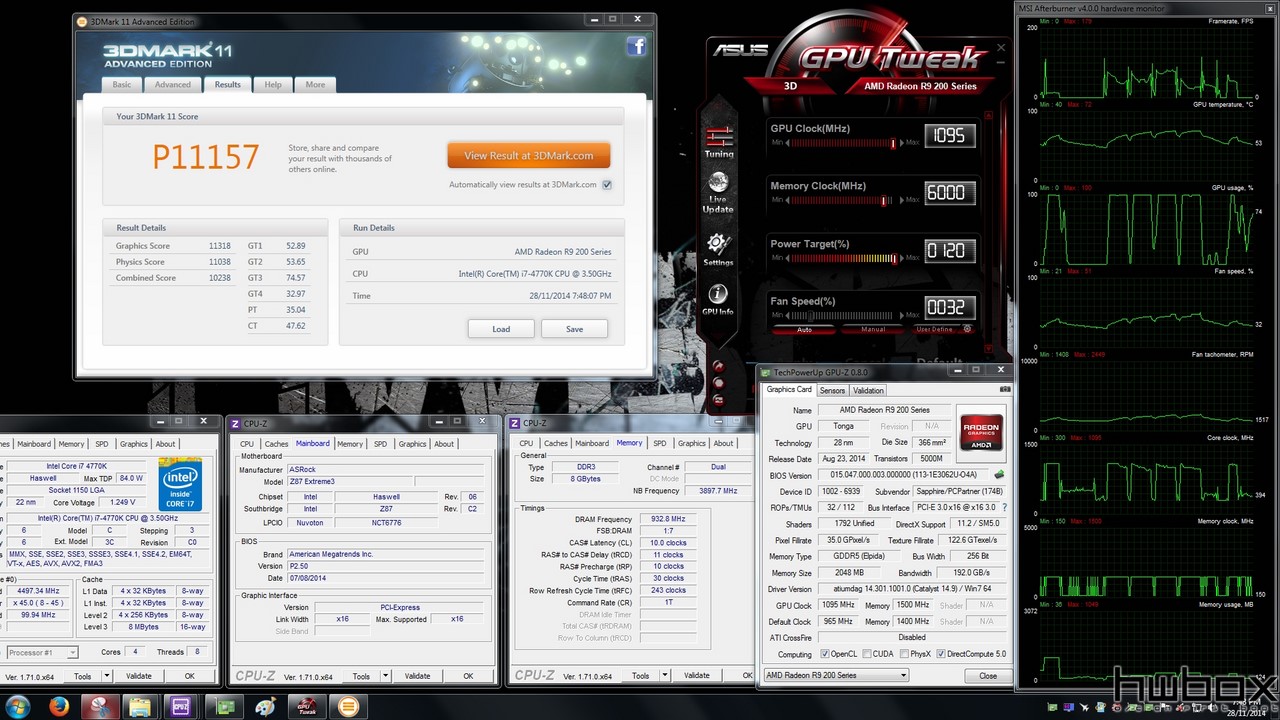1280x720 pixels.
Task: Toggle automatically view results at 3DMark.com
Action: [x=607, y=185]
